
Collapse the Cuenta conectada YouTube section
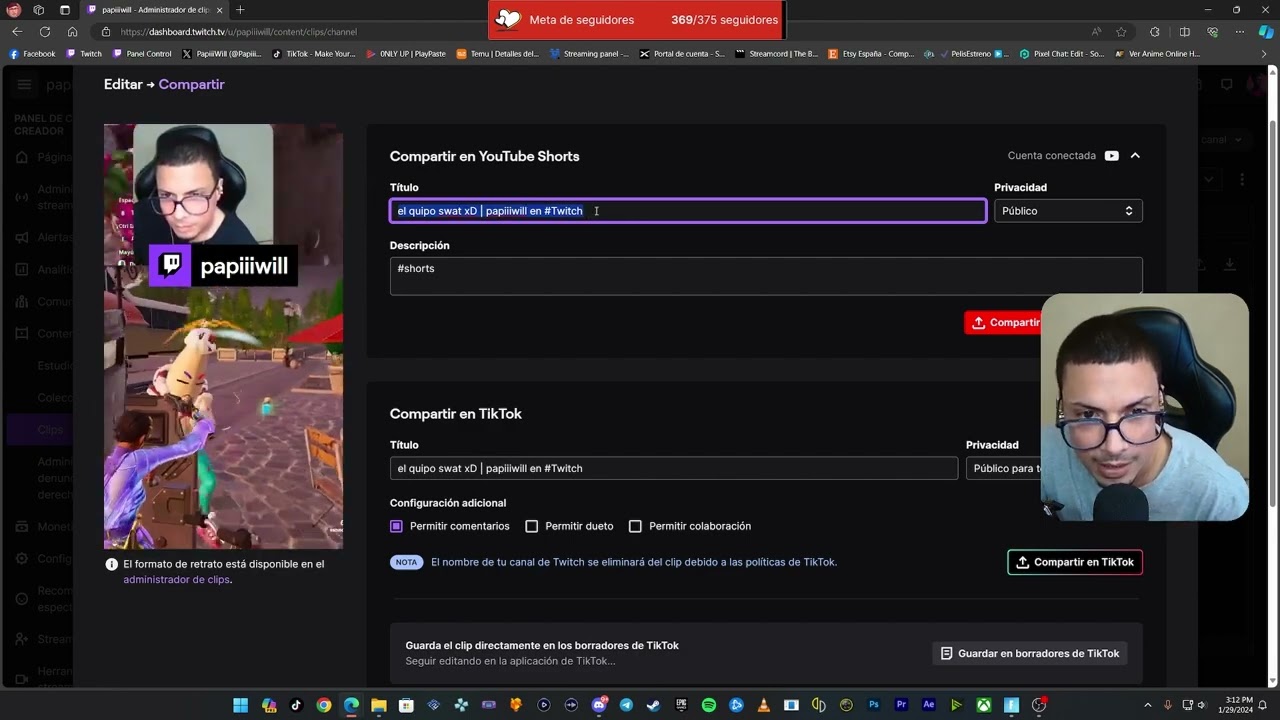(1135, 156)
